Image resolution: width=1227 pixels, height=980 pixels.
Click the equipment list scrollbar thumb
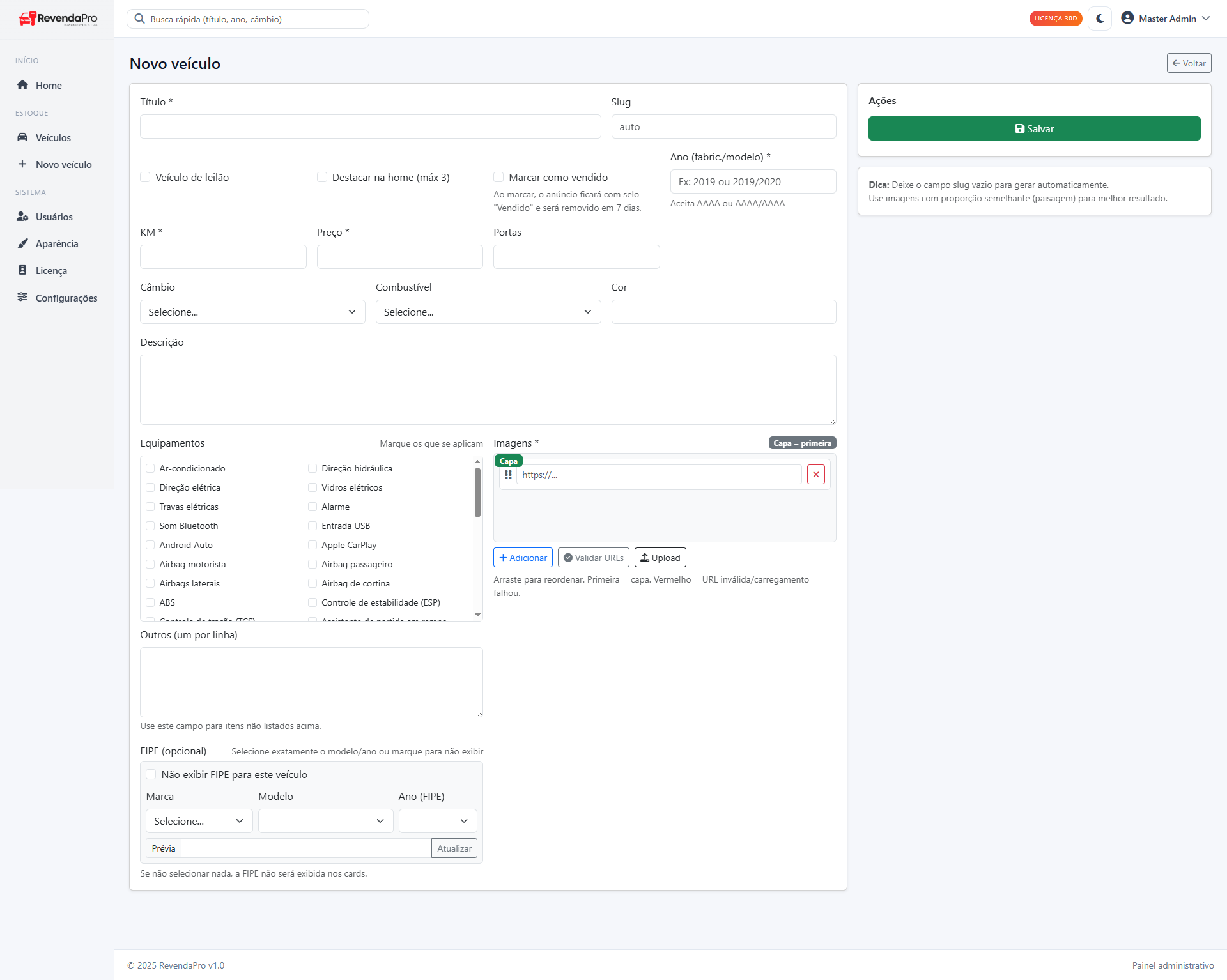tap(477, 492)
